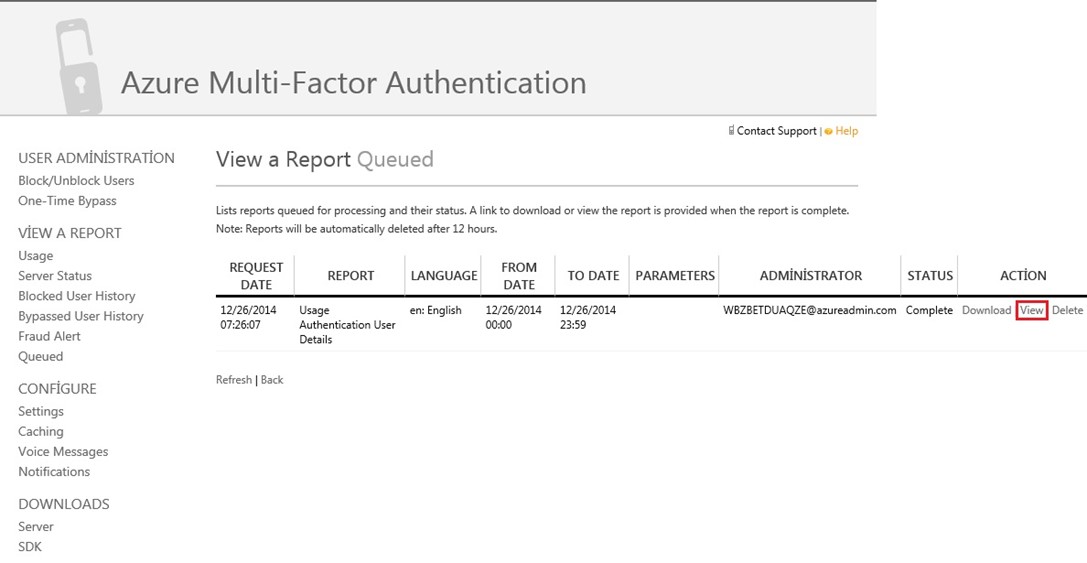Click the View a Report Queued heading

[324, 159]
